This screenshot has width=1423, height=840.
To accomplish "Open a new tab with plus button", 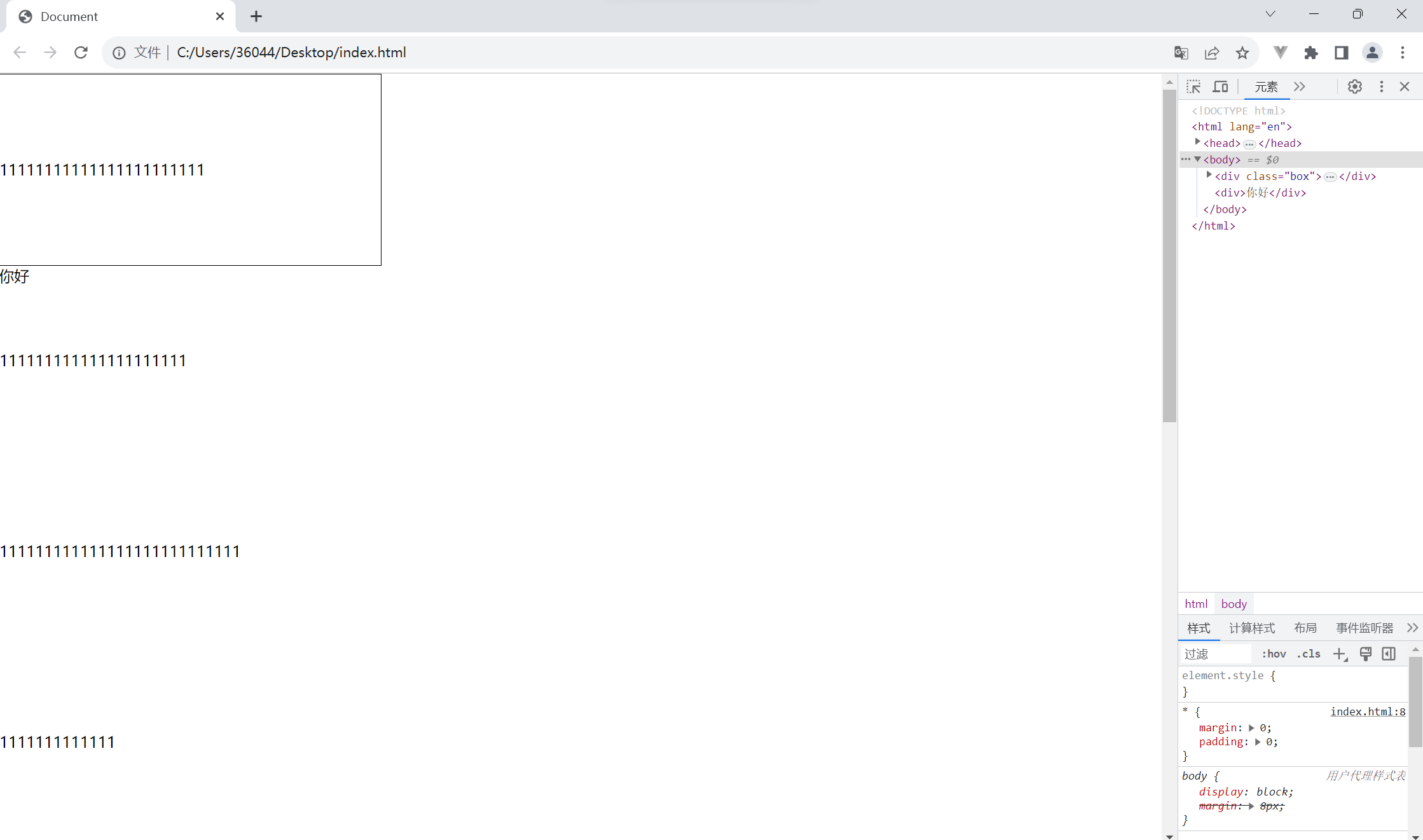I will click(x=256, y=17).
